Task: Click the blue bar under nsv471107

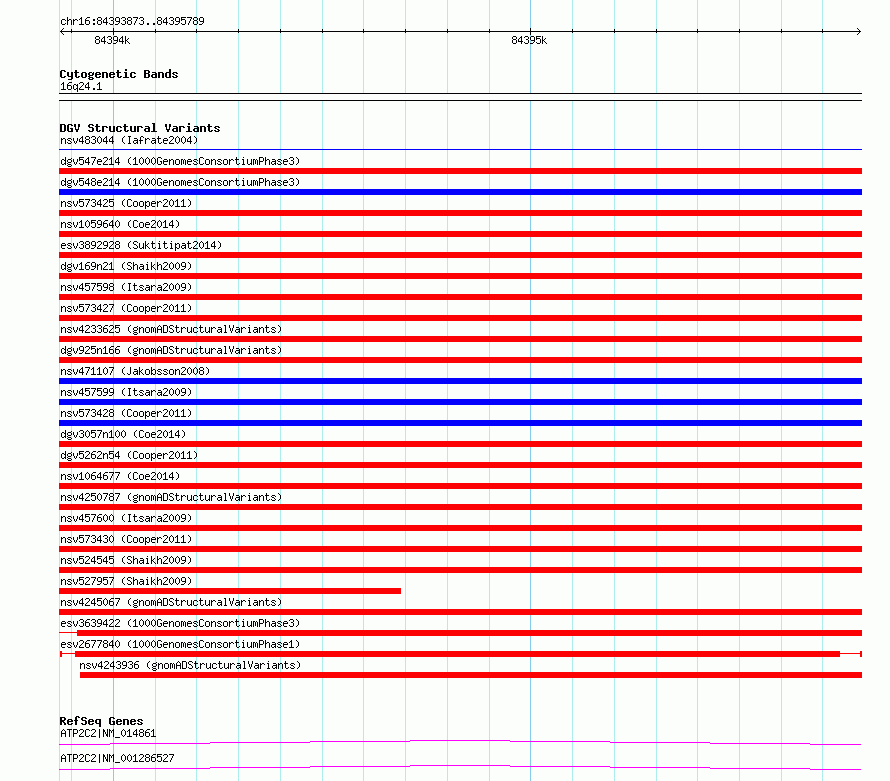Action: (x=460, y=381)
